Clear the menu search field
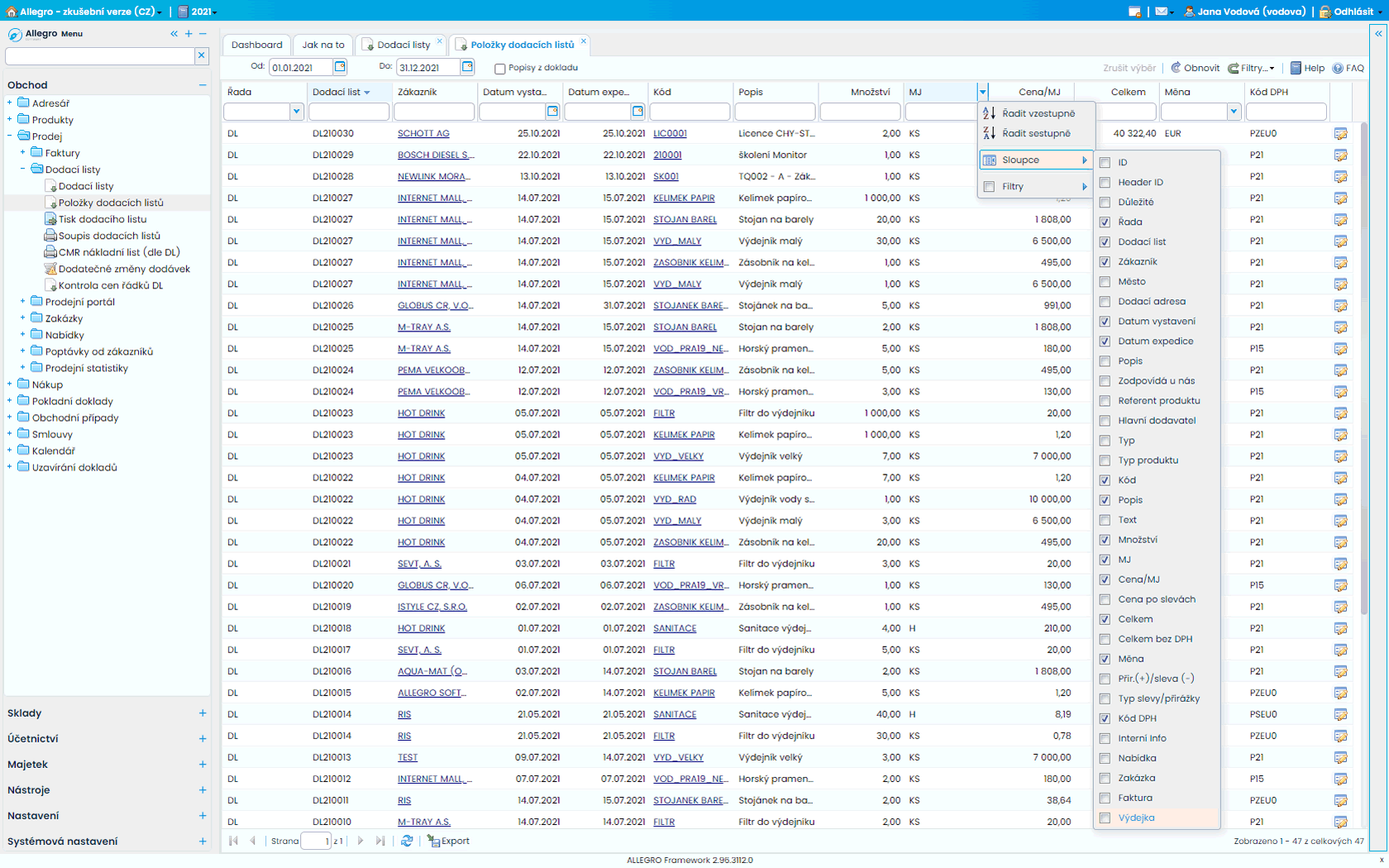 pyautogui.click(x=201, y=55)
